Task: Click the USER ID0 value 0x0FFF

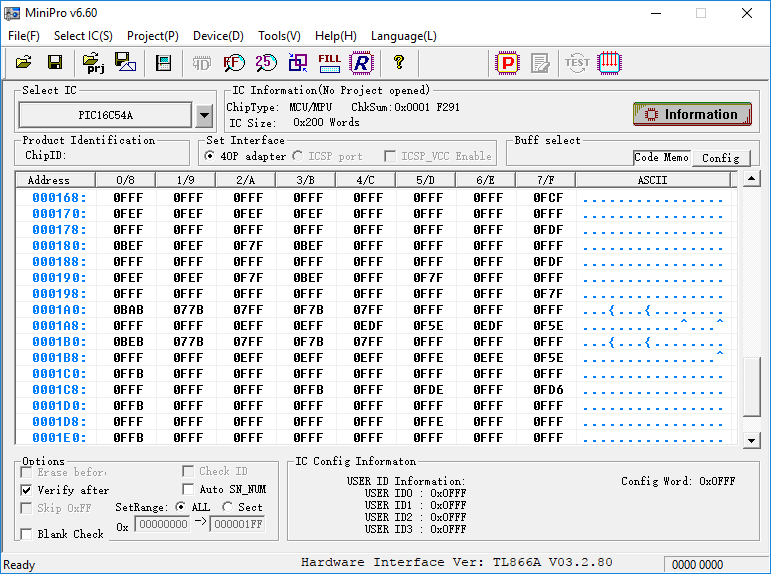Action: (x=448, y=493)
